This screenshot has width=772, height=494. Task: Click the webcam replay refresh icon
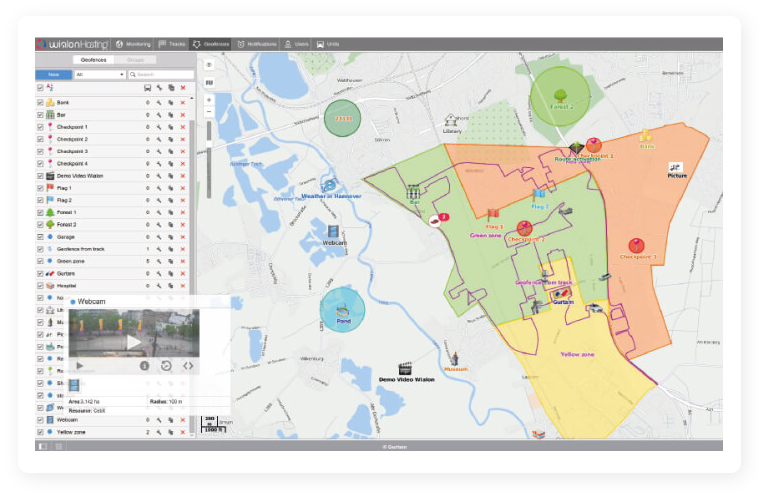click(166, 366)
